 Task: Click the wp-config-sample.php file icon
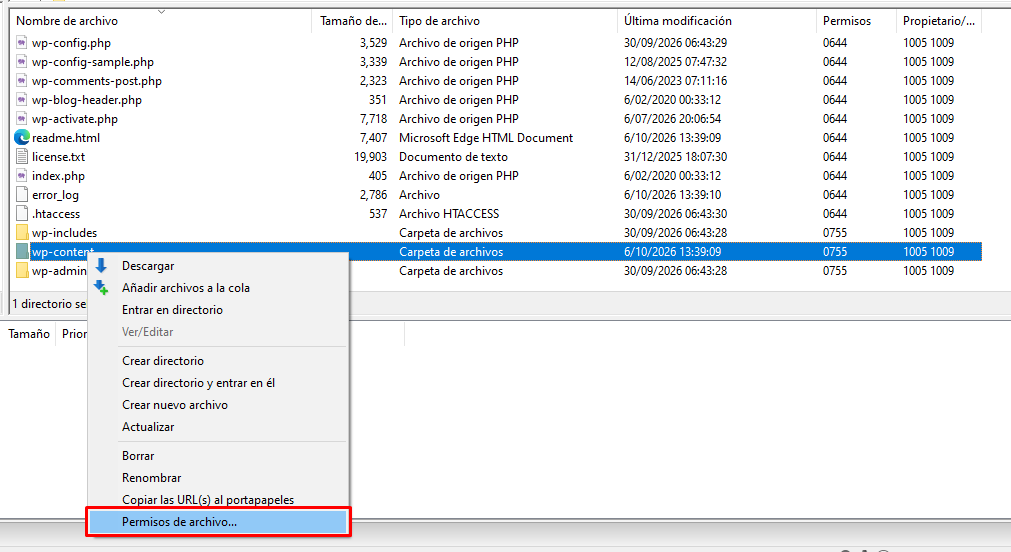point(21,62)
